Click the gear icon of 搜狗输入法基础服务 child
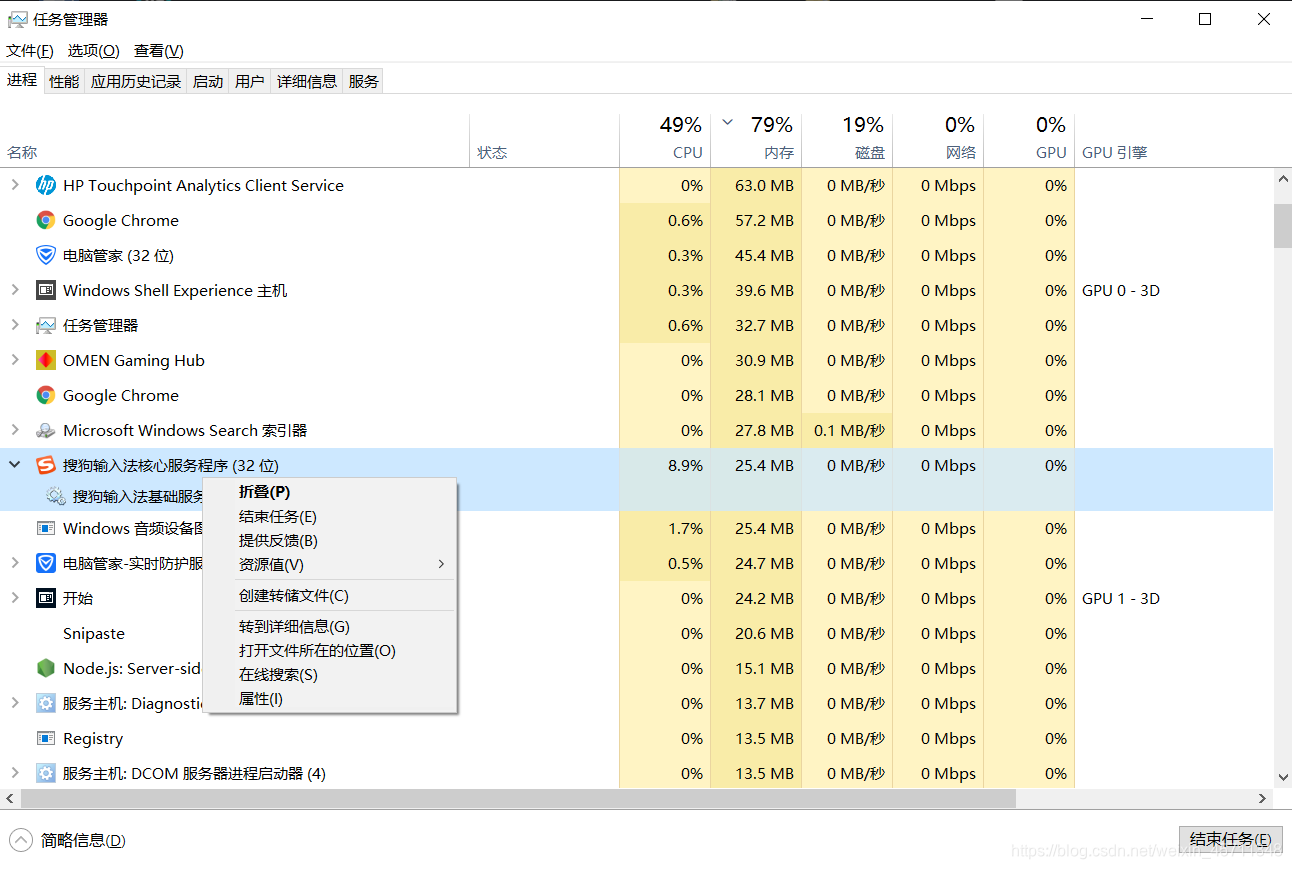This screenshot has width=1292, height=869. (x=56, y=496)
